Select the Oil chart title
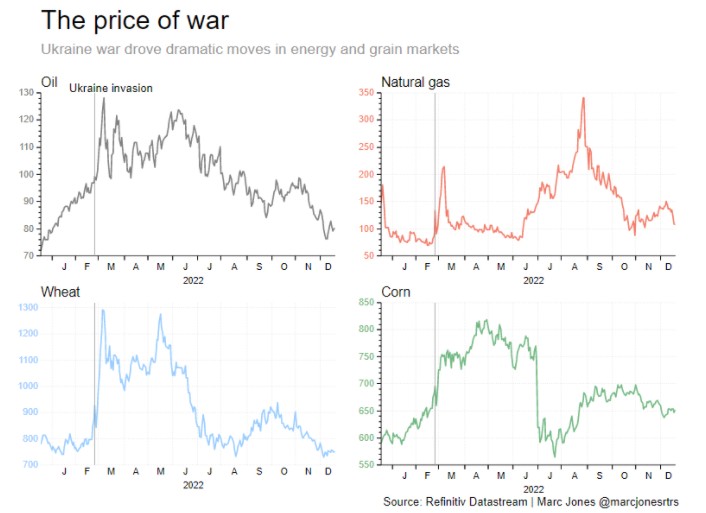 pos(49,81)
